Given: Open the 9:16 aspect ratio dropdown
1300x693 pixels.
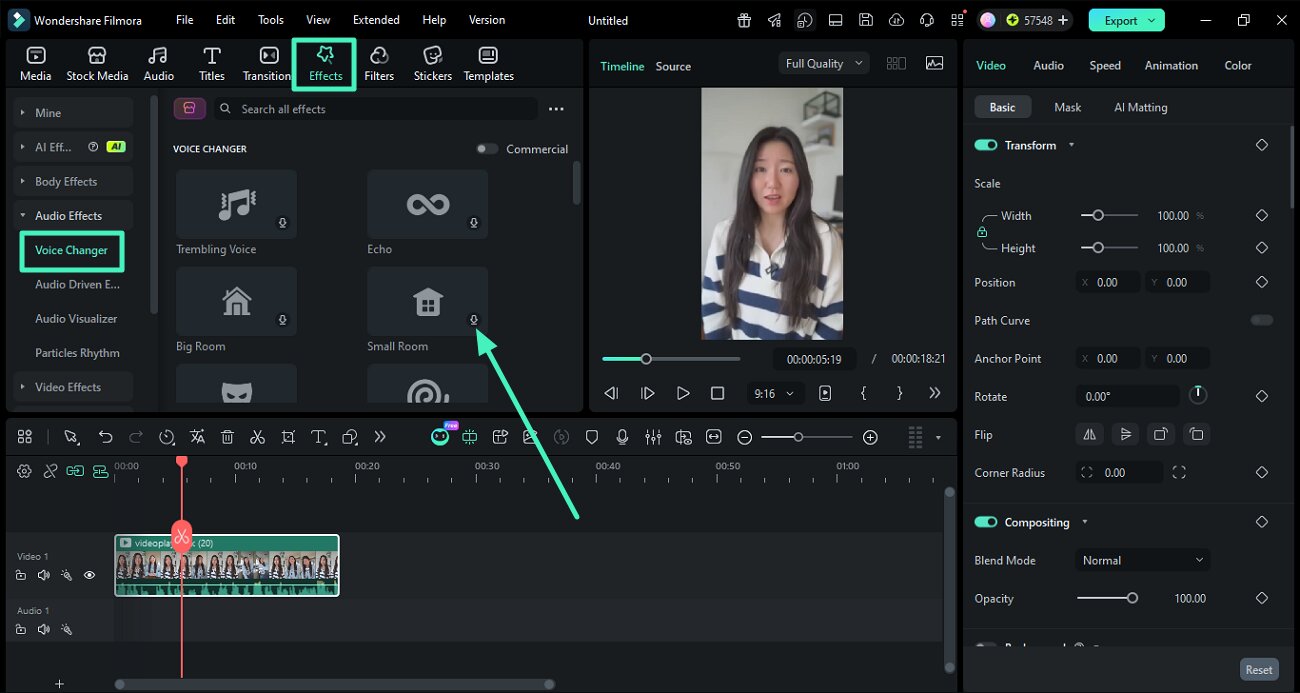Looking at the screenshot, I should (775, 394).
